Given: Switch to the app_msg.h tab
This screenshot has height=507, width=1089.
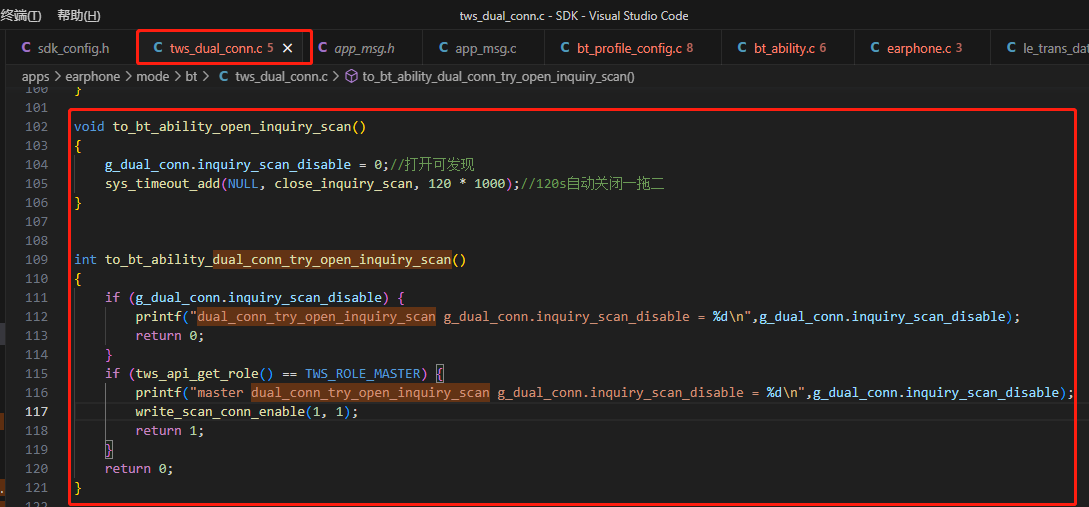Looking at the screenshot, I should [x=364, y=48].
